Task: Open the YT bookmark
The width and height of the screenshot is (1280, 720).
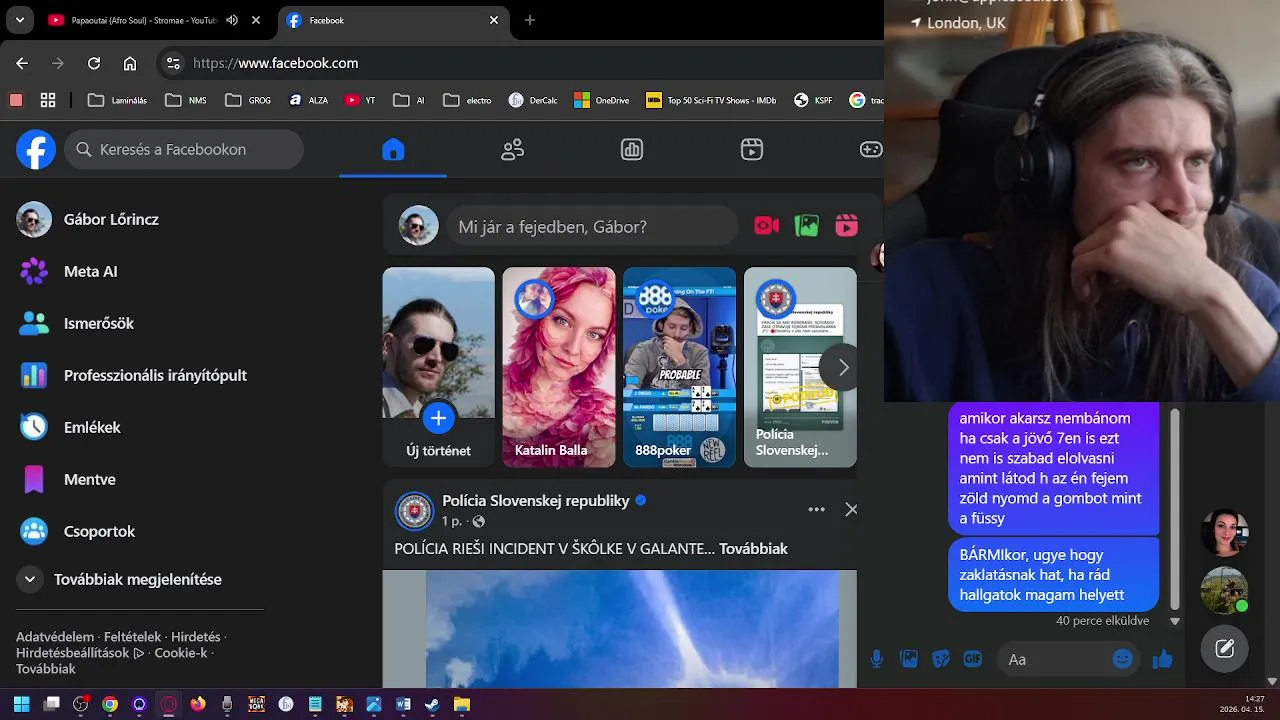Action: (x=360, y=100)
